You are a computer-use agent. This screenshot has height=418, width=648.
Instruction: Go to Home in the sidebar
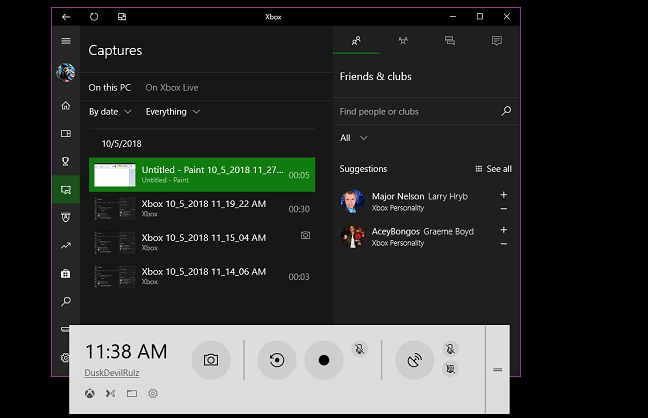click(66, 106)
